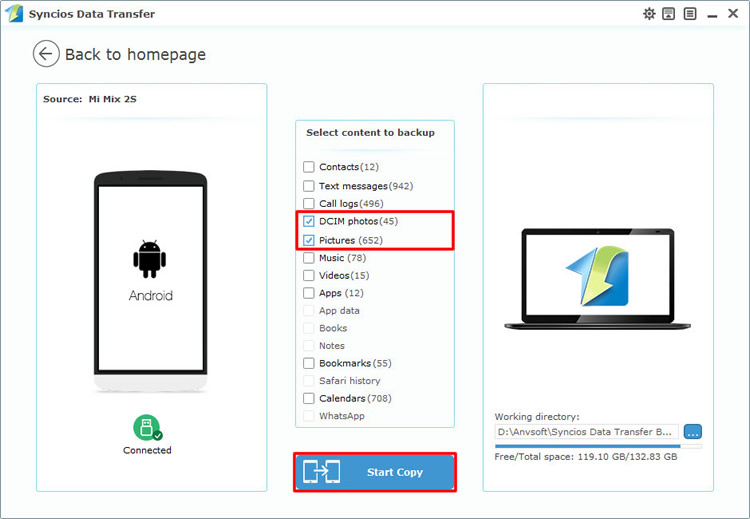The width and height of the screenshot is (750, 519).
Task: Click the transfer devices icon on Start Copy
Action: click(x=321, y=472)
